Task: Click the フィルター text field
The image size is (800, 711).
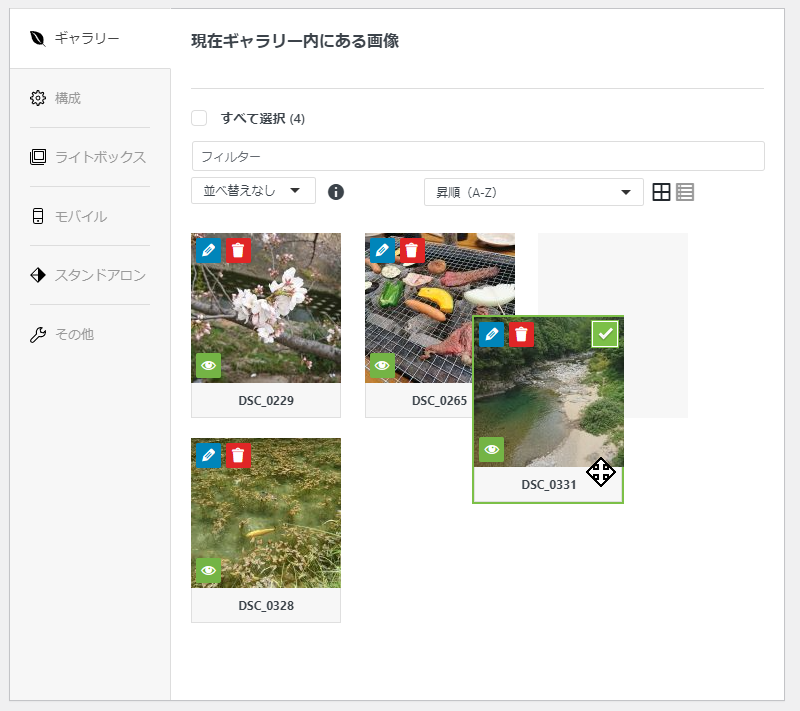Action: 478,156
